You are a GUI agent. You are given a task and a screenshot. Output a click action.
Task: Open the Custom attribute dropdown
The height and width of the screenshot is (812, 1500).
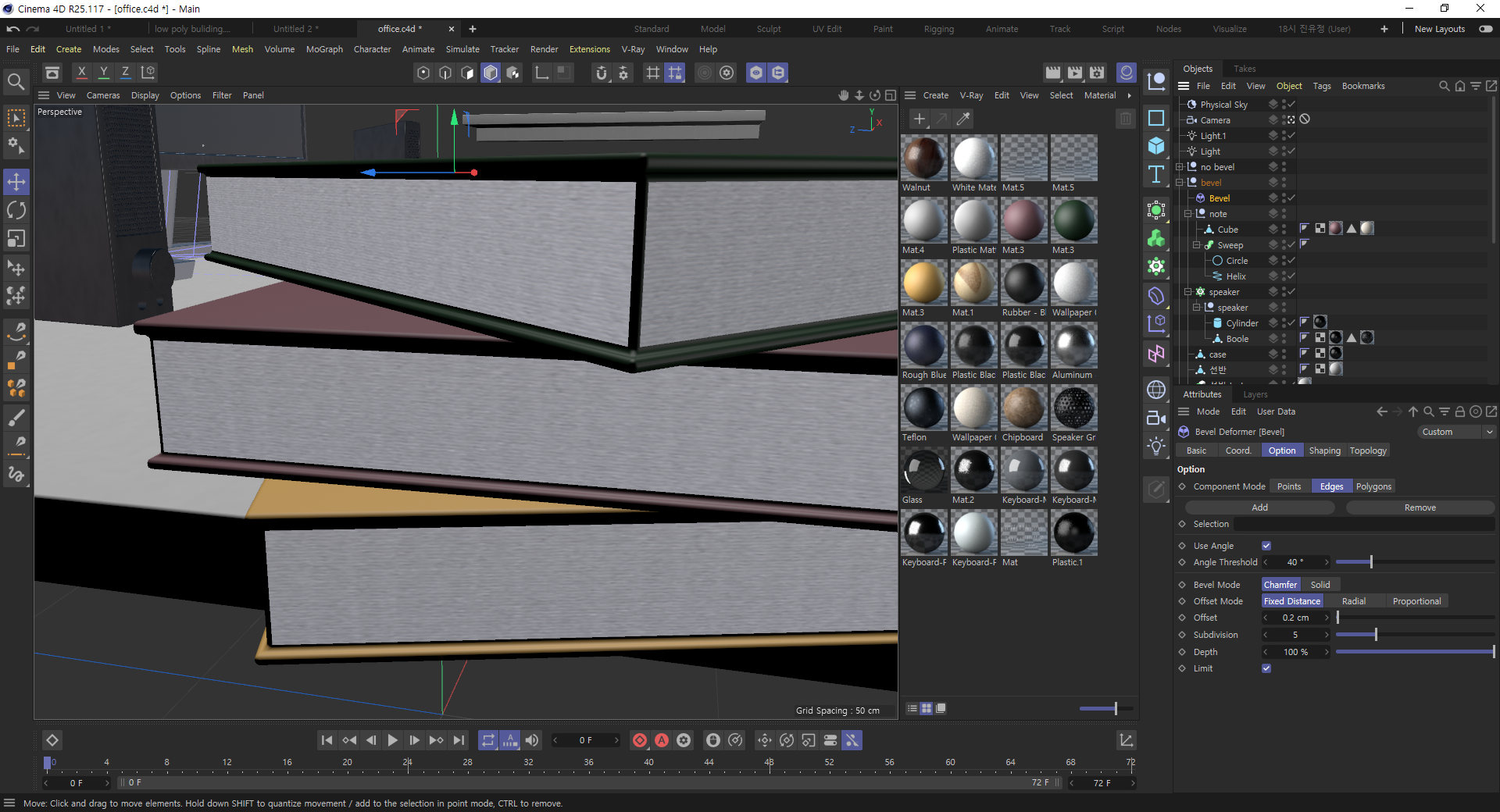point(1455,432)
